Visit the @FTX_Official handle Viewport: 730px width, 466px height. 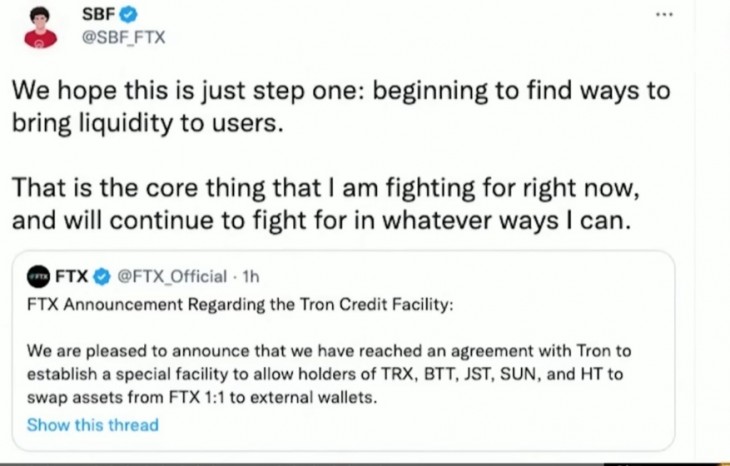point(172,277)
